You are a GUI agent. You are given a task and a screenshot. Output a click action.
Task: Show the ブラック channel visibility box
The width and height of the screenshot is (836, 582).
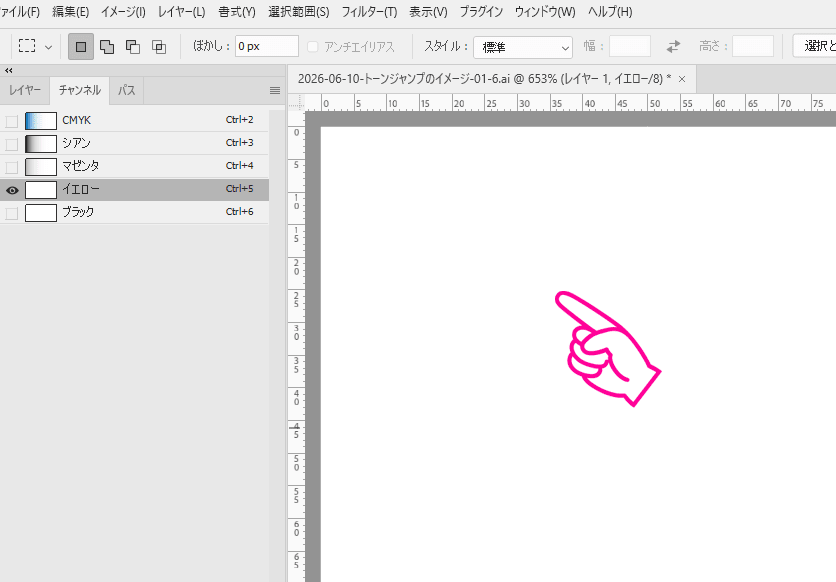tap(12, 213)
